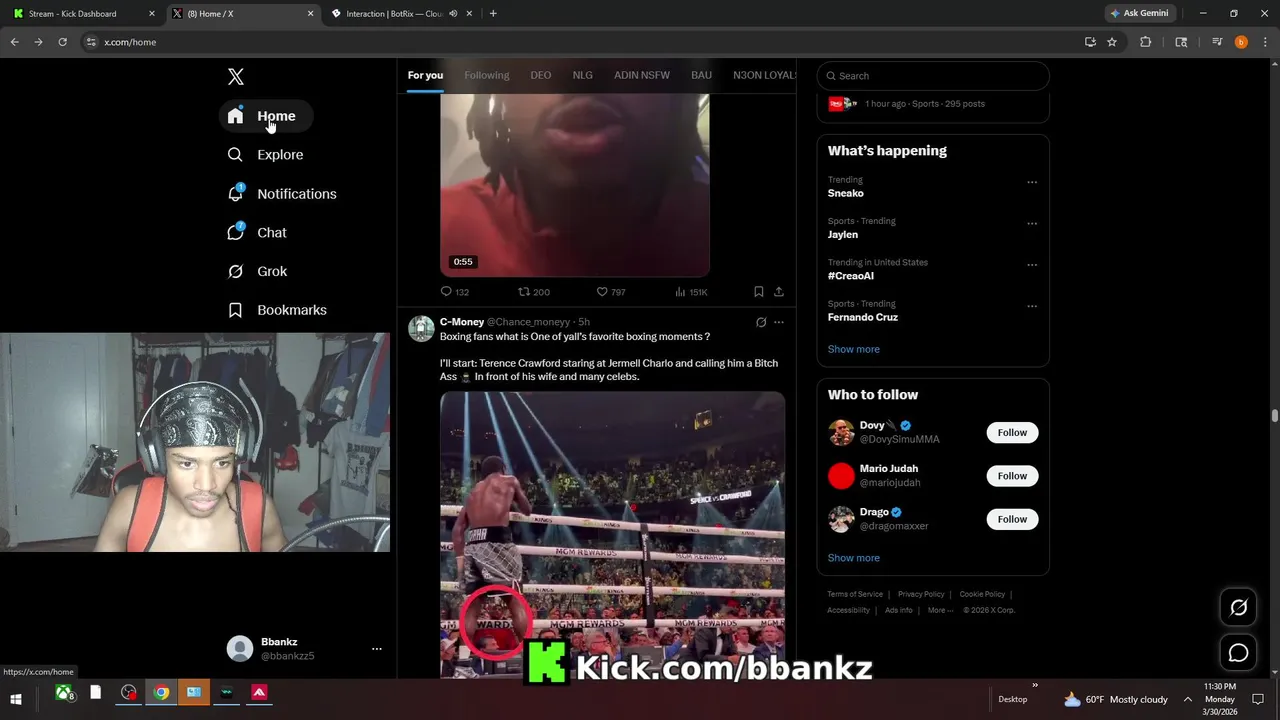Viewport: 1280px width, 720px height.
Task: Open floating Grok button at bottom right
Action: pyautogui.click(x=1238, y=607)
